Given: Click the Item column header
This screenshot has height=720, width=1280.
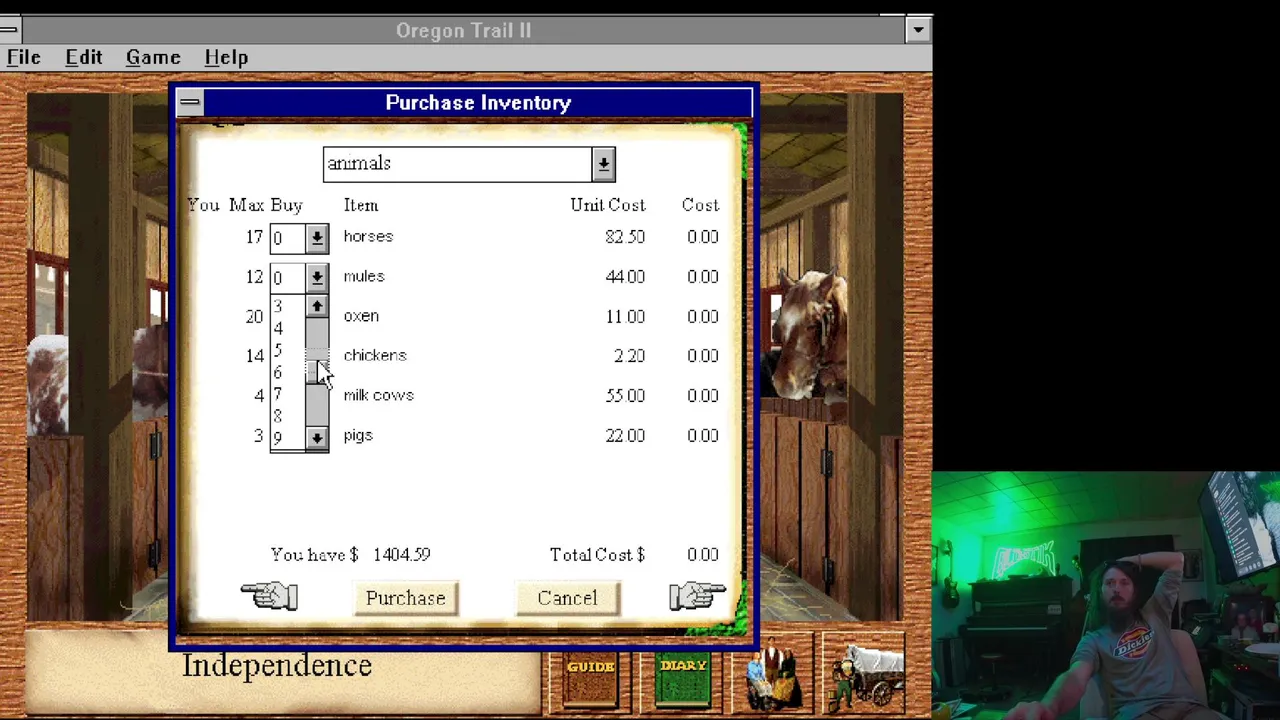Looking at the screenshot, I should tap(361, 205).
